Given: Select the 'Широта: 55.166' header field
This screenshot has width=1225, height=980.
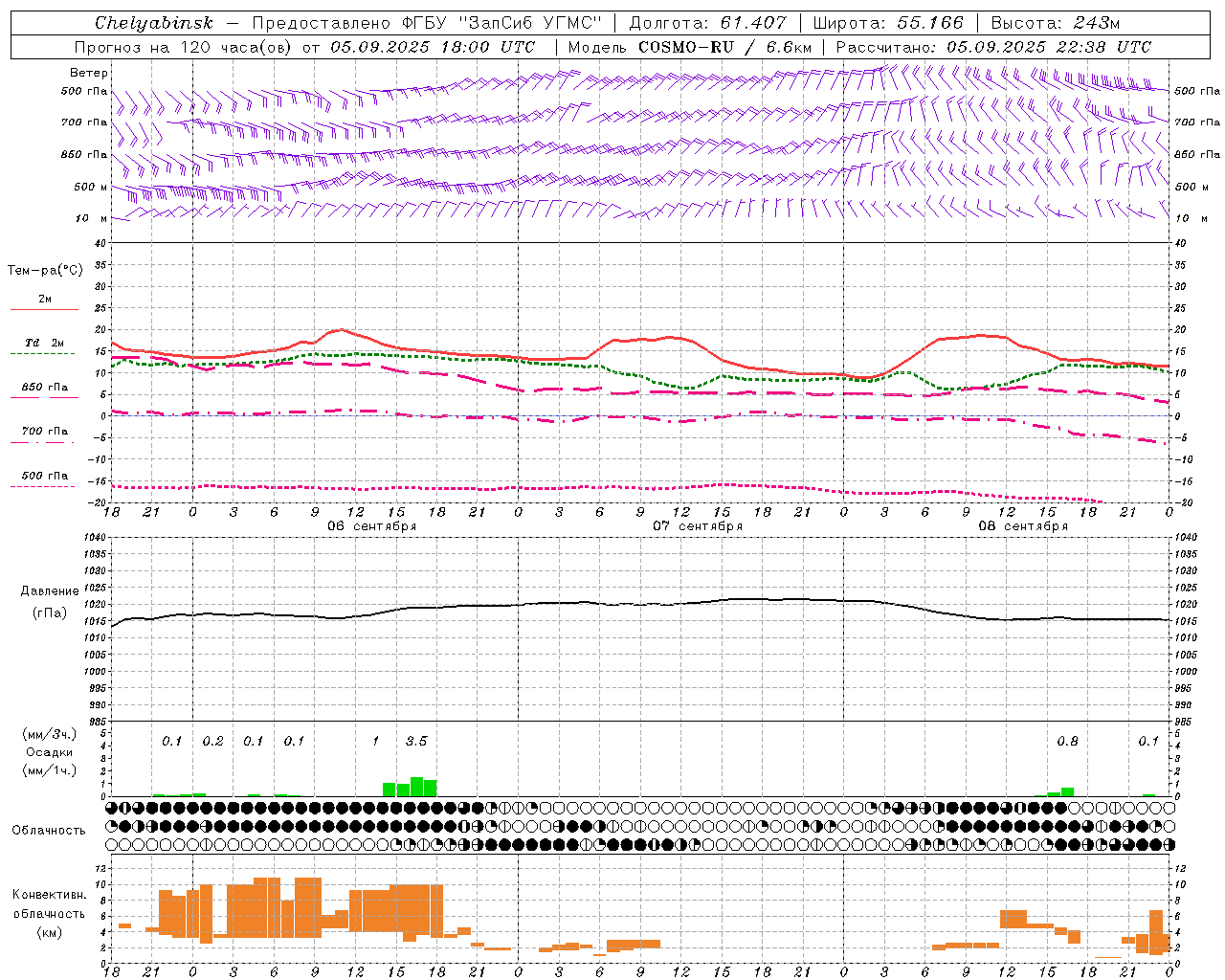Looking at the screenshot, I should (888, 23).
